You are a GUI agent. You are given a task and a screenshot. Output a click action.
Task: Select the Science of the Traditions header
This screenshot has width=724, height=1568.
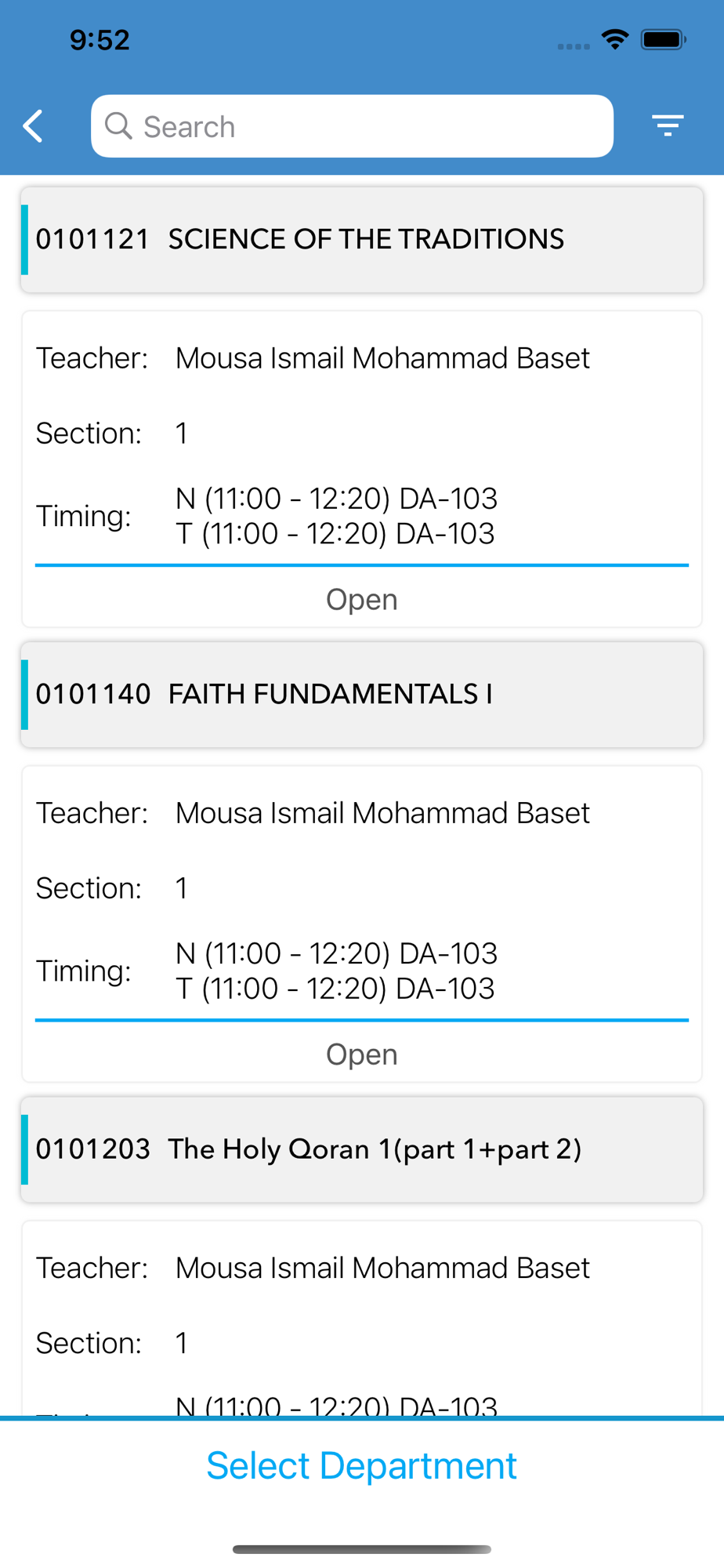pos(361,239)
